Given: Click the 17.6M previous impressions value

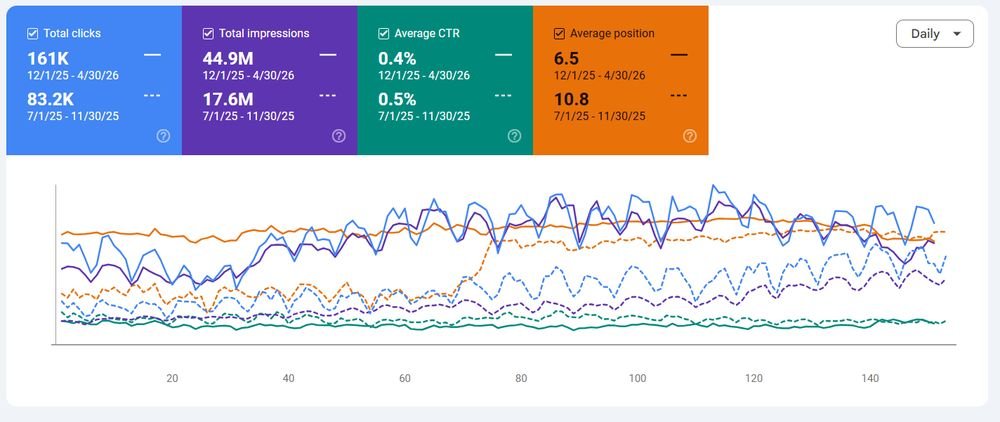Looking at the screenshot, I should tap(228, 99).
